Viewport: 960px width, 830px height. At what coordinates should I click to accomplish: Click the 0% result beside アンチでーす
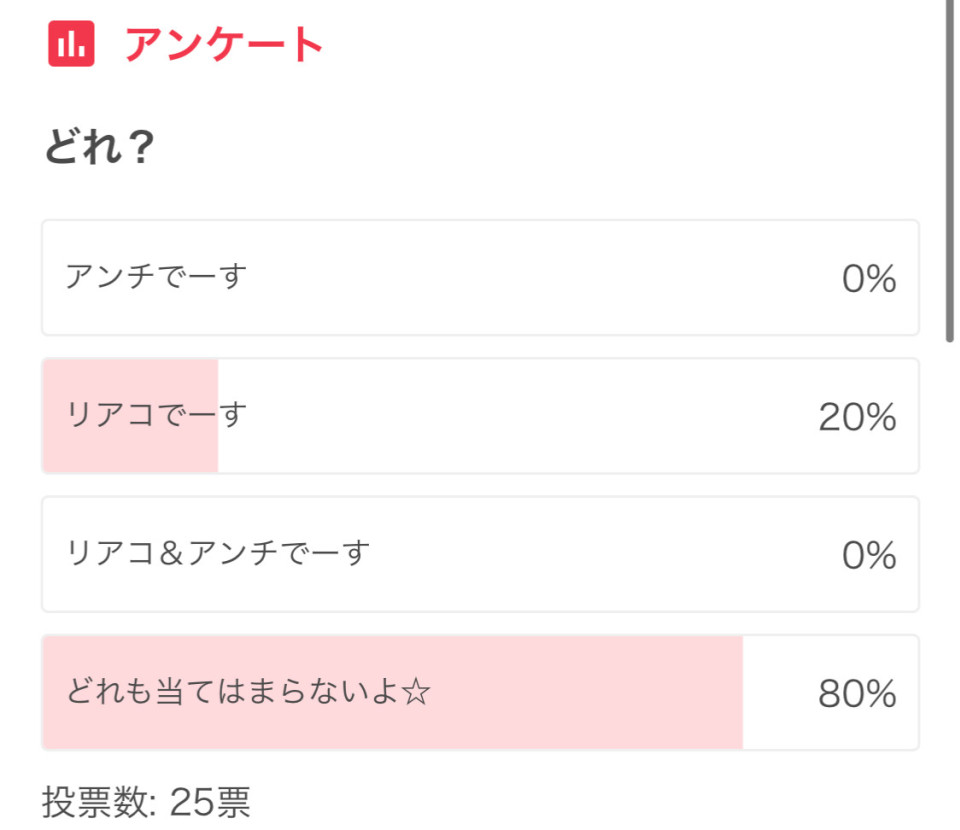[x=869, y=279]
